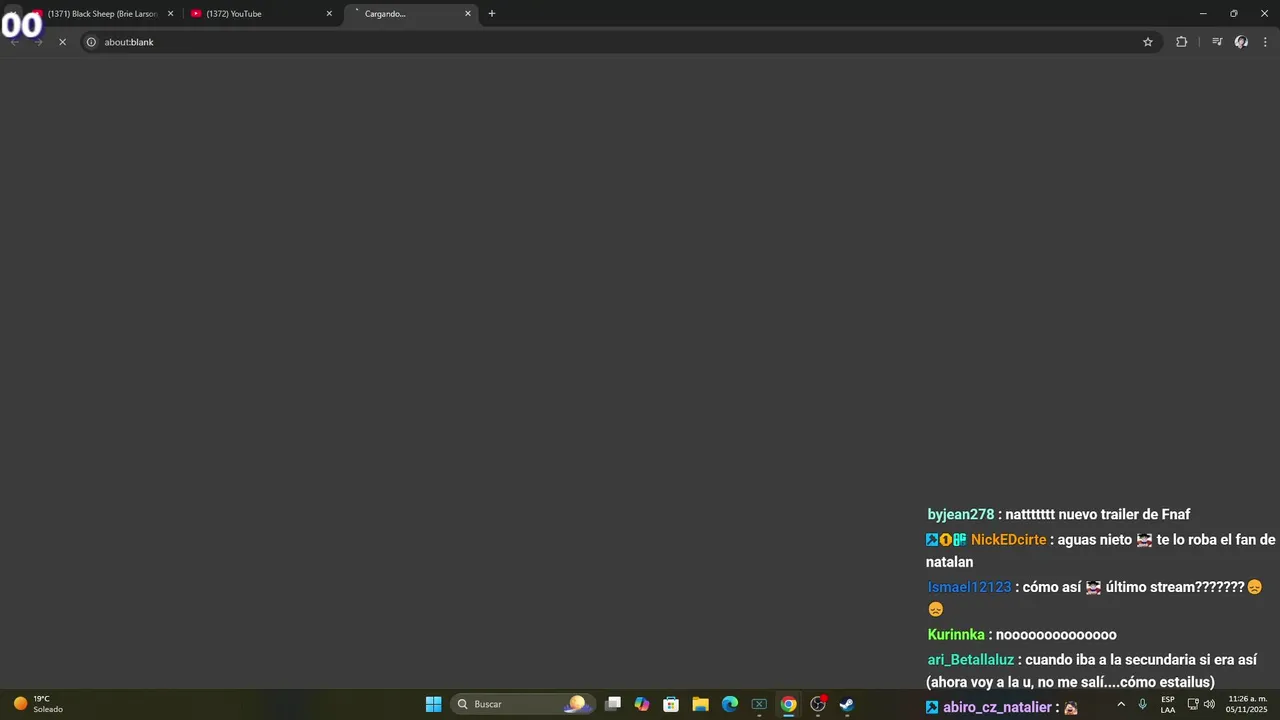The image size is (1280, 720).
Task: Open the clock showing 11:26 a. m.
Action: point(1247,704)
